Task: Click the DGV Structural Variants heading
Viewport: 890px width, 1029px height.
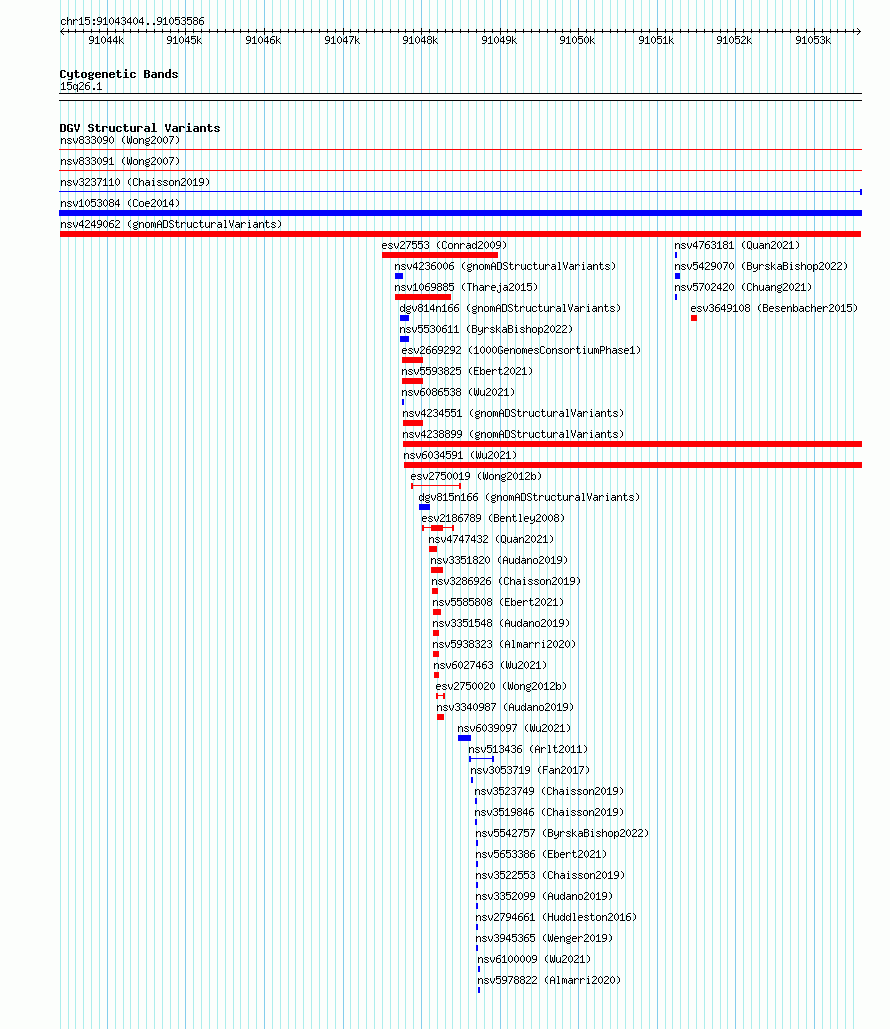Action: coord(140,128)
